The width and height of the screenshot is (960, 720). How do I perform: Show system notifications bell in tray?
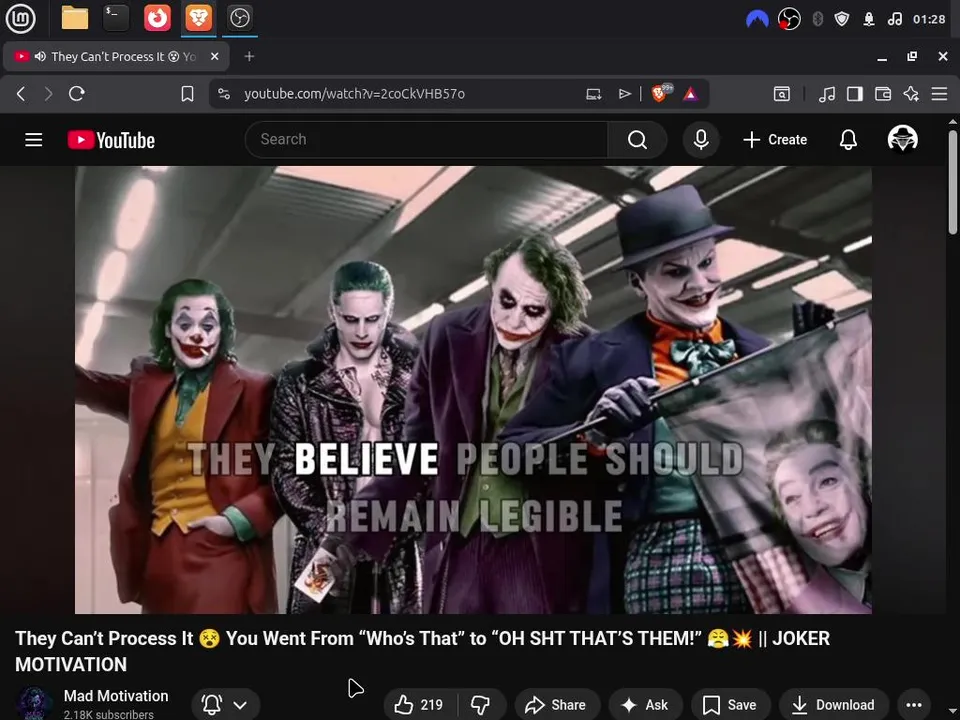click(869, 20)
